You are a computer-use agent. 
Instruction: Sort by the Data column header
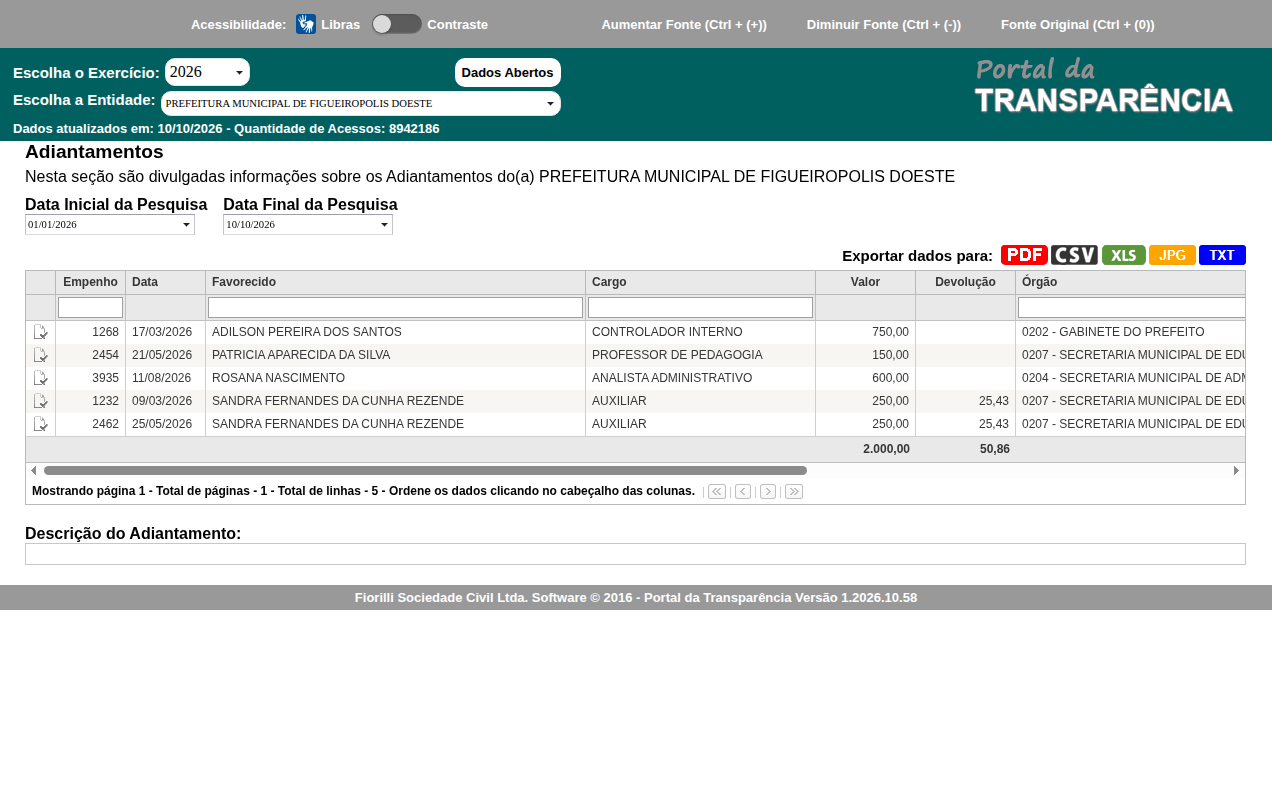[165, 282]
